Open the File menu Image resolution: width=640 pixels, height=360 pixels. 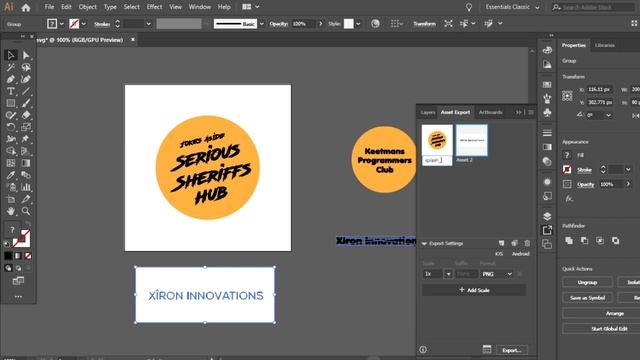(49, 7)
